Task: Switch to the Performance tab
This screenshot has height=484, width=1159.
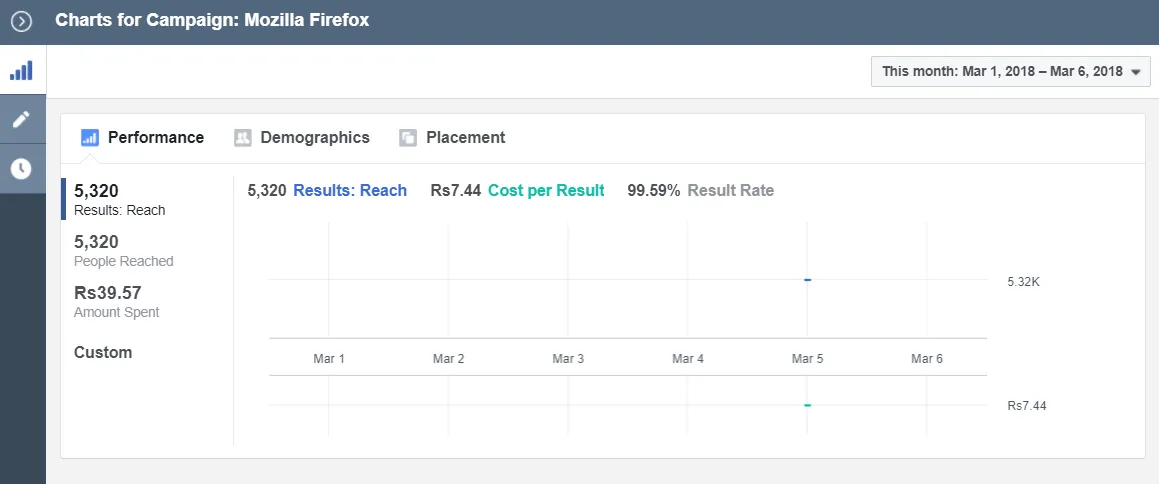Action: [x=143, y=137]
